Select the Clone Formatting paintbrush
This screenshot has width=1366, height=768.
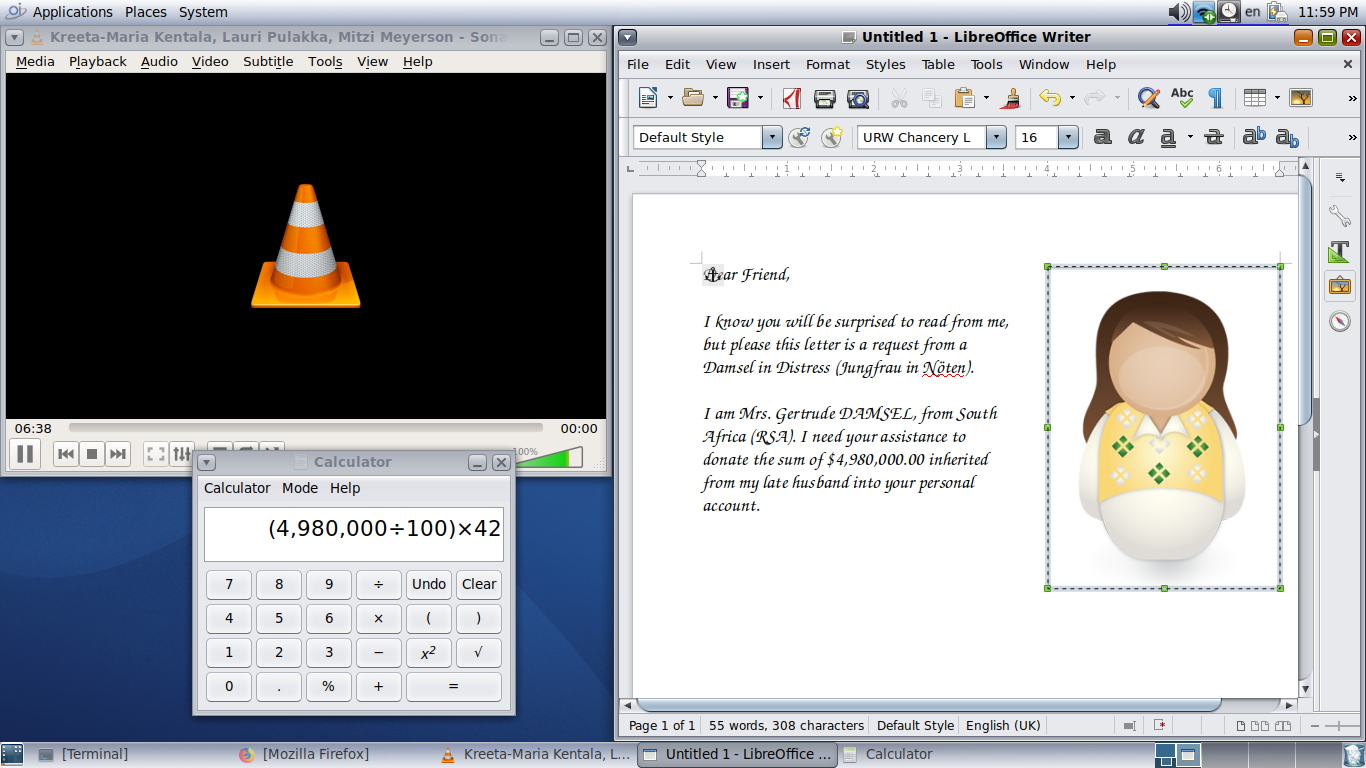(x=1011, y=98)
